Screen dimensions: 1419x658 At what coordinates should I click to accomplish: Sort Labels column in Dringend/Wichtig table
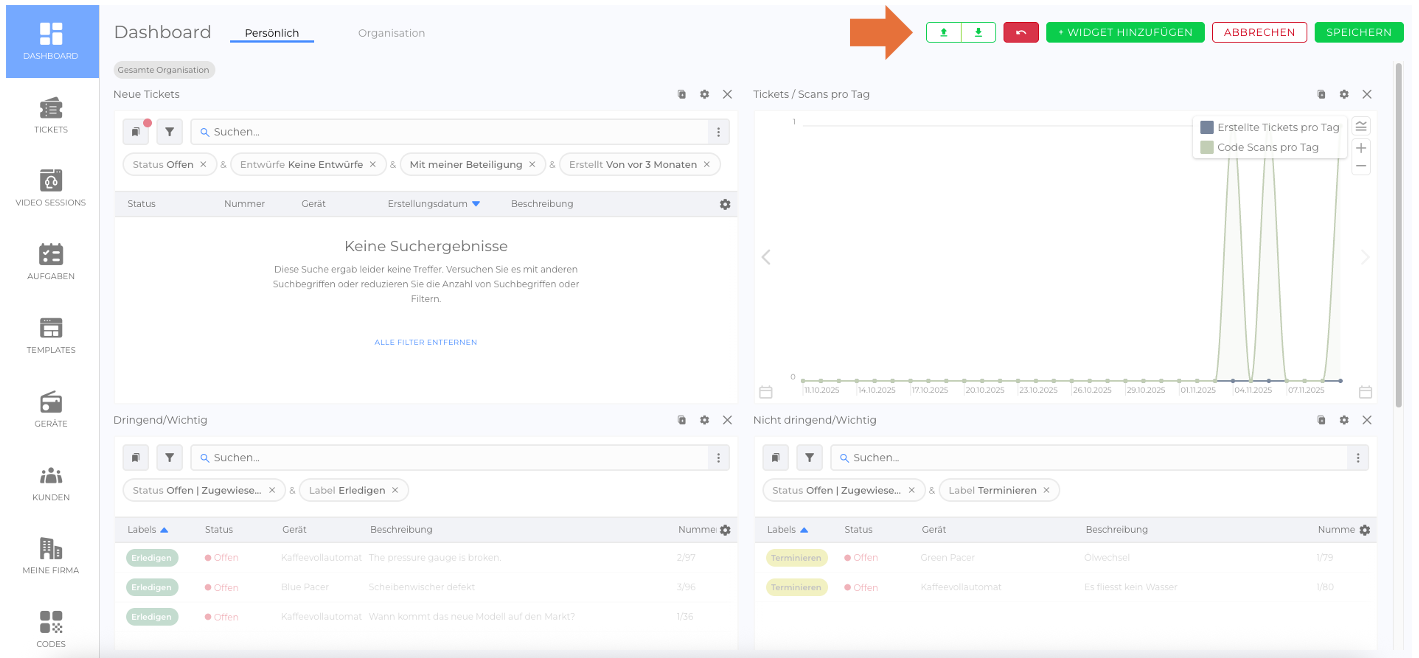pos(147,530)
